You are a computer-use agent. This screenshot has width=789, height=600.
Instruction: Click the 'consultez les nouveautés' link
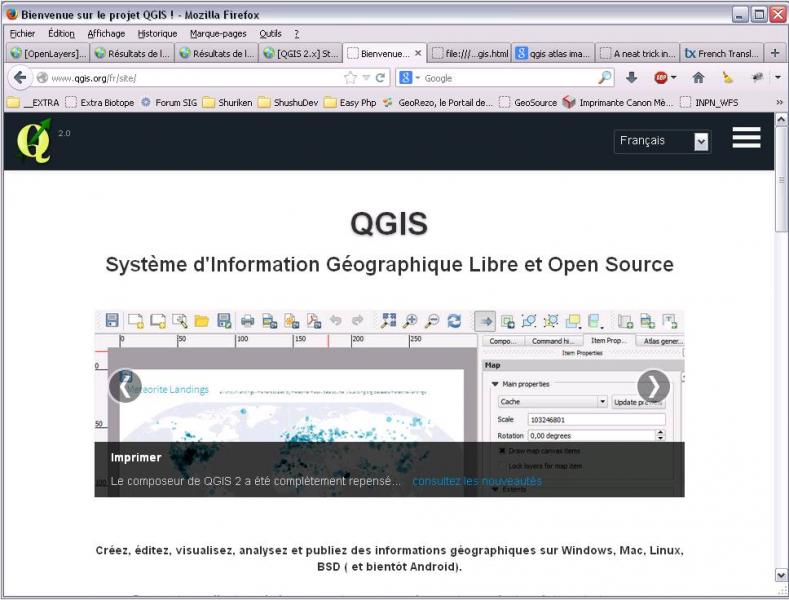point(477,481)
